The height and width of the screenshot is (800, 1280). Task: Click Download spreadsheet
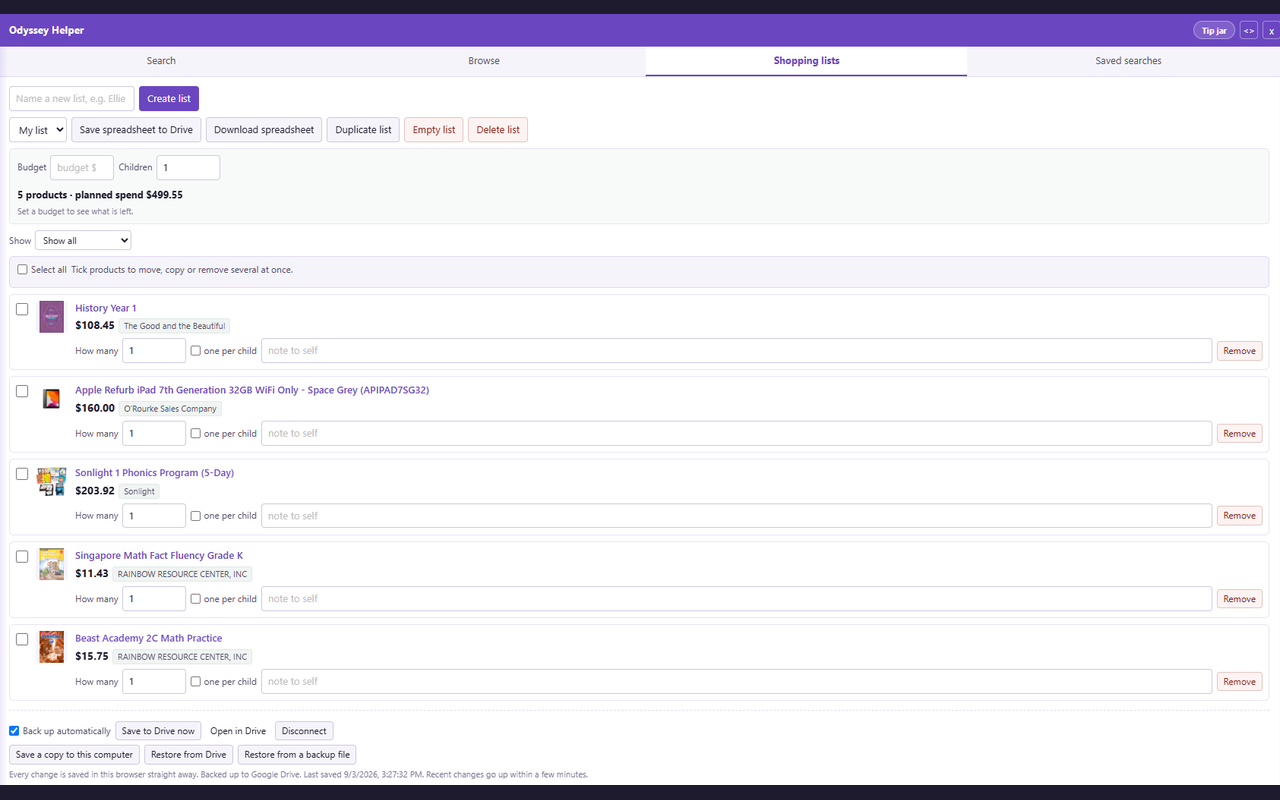(264, 130)
